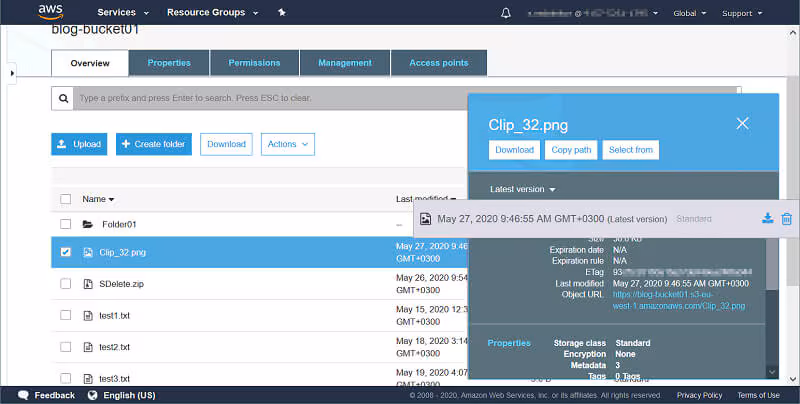The height and width of the screenshot is (404, 800).
Task: Switch to the Permissions tab
Action: click(254, 63)
